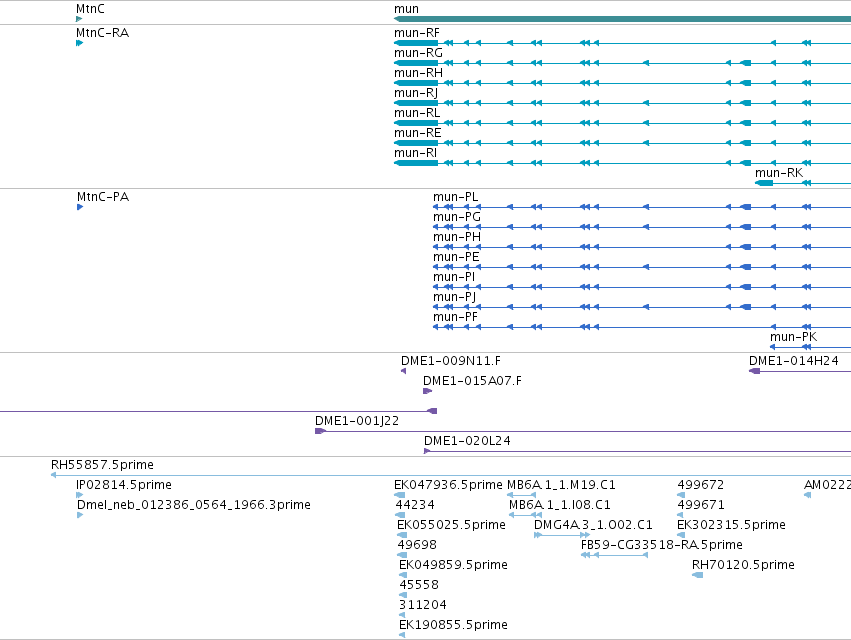Click the FB59-CG33518-RA.5prime label
851x640 pixels.
662,545
